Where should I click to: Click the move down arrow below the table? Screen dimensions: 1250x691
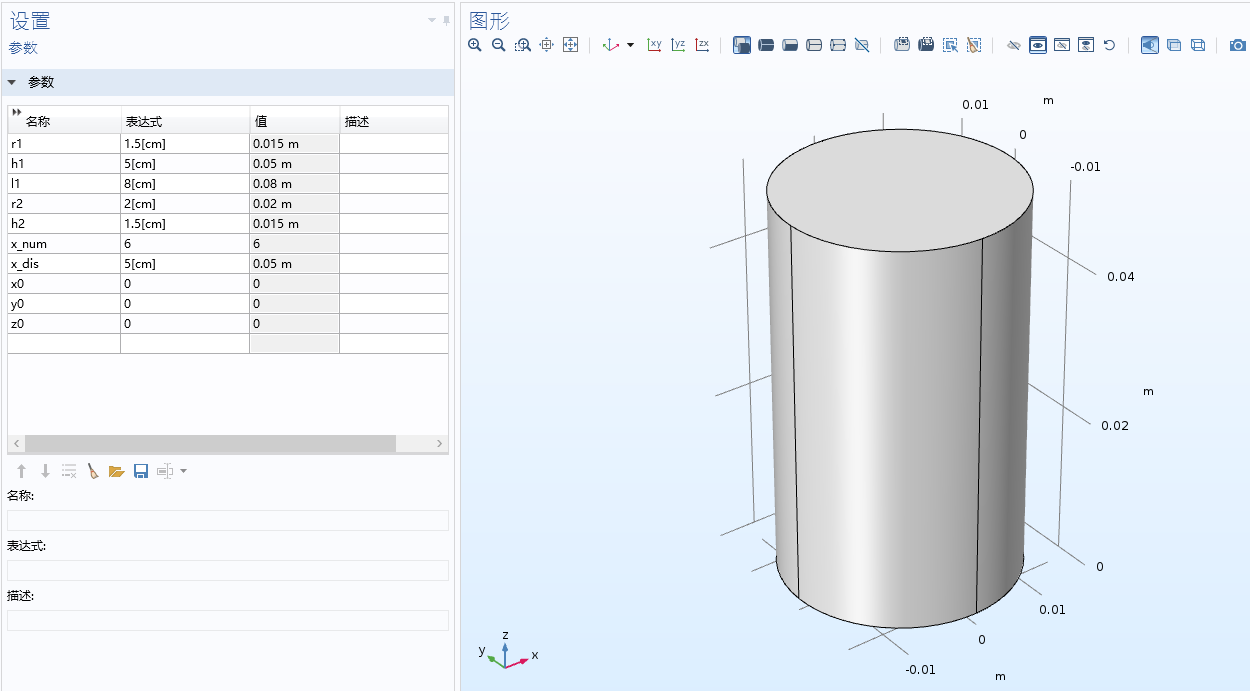pos(45,471)
